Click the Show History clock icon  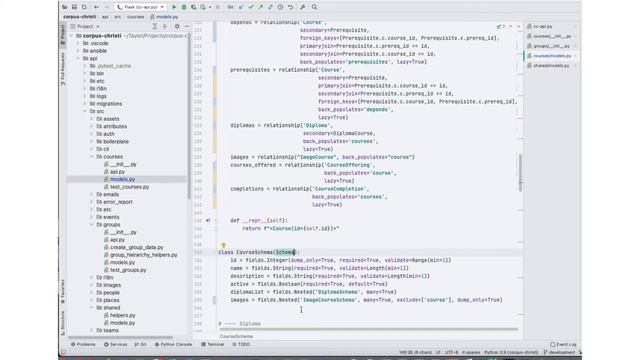[280, 7]
